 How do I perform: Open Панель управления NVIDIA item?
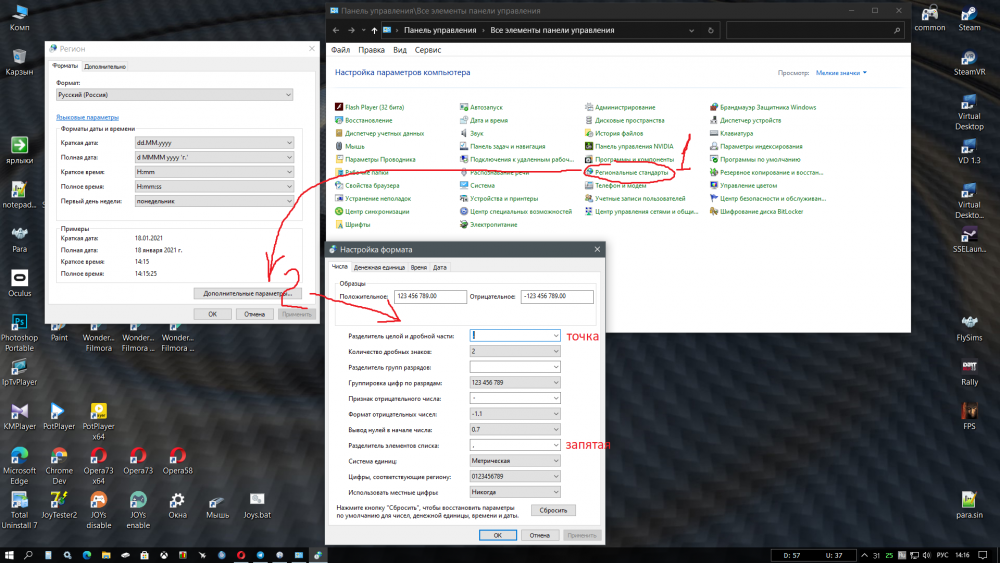634,146
